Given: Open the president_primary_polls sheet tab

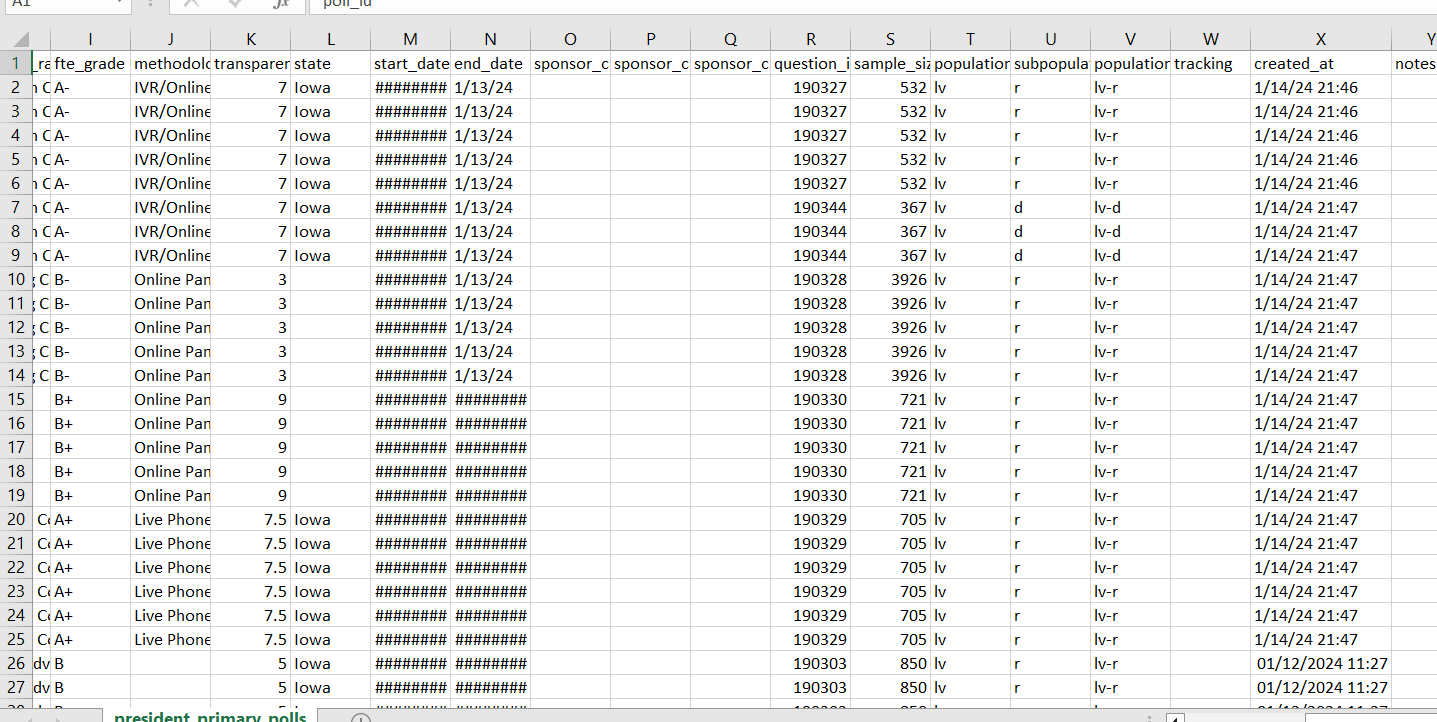Looking at the screenshot, I should [x=210, y=716].
